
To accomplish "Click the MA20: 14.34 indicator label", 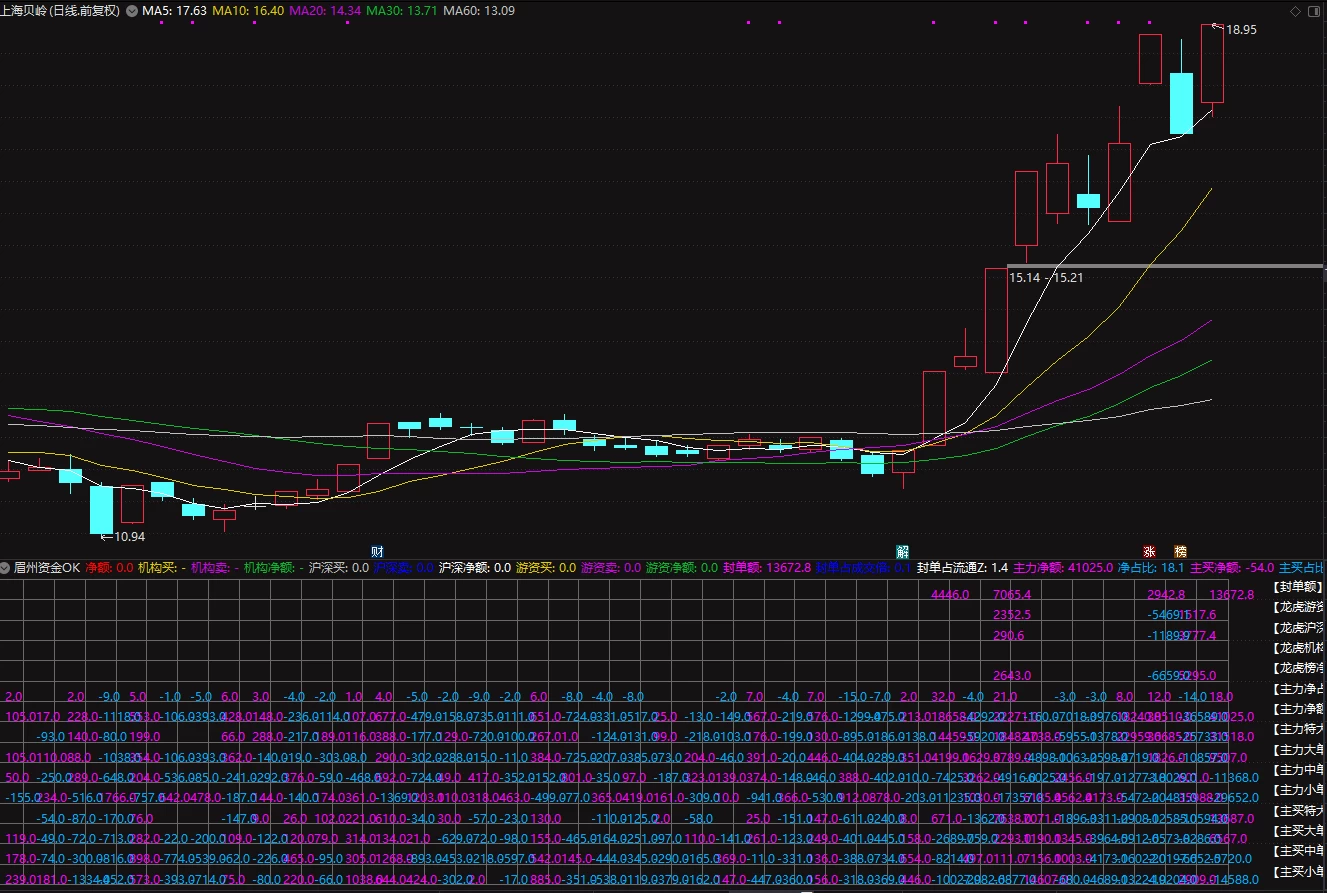I will [323, 11].
